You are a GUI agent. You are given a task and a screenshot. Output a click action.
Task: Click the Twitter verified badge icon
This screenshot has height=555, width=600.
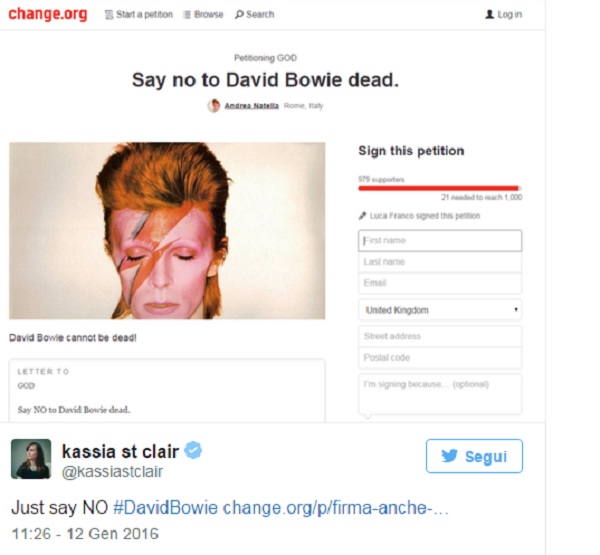click(193, 450)
